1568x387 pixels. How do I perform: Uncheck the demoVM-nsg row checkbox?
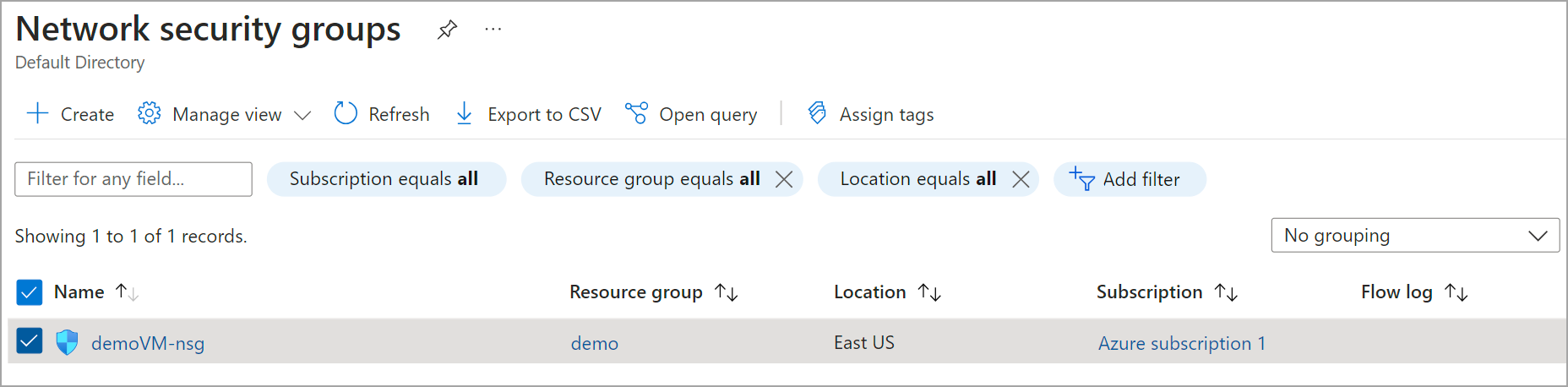30,341
